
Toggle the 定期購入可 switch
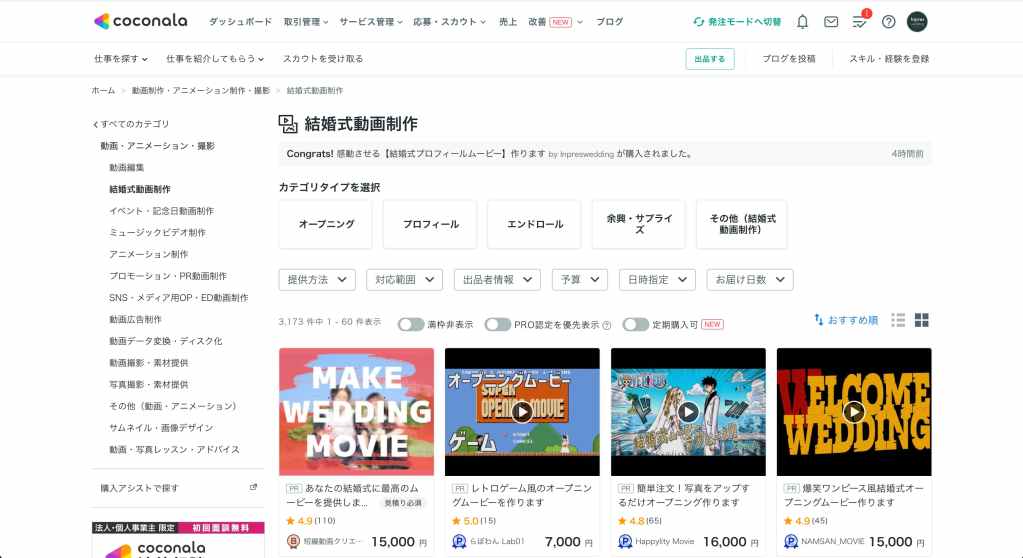click(x=635, y=324)
